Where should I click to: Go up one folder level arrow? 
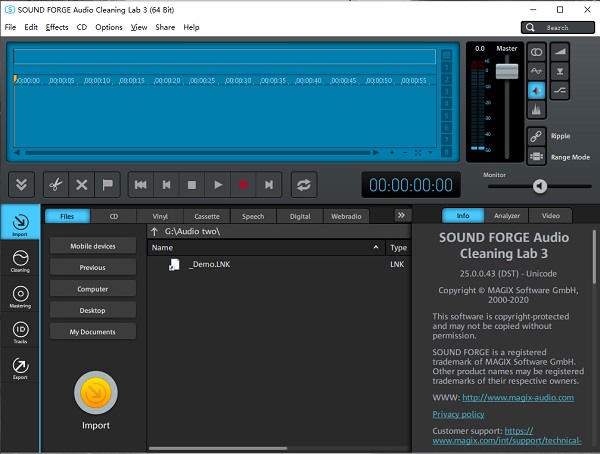pos(155,231)
